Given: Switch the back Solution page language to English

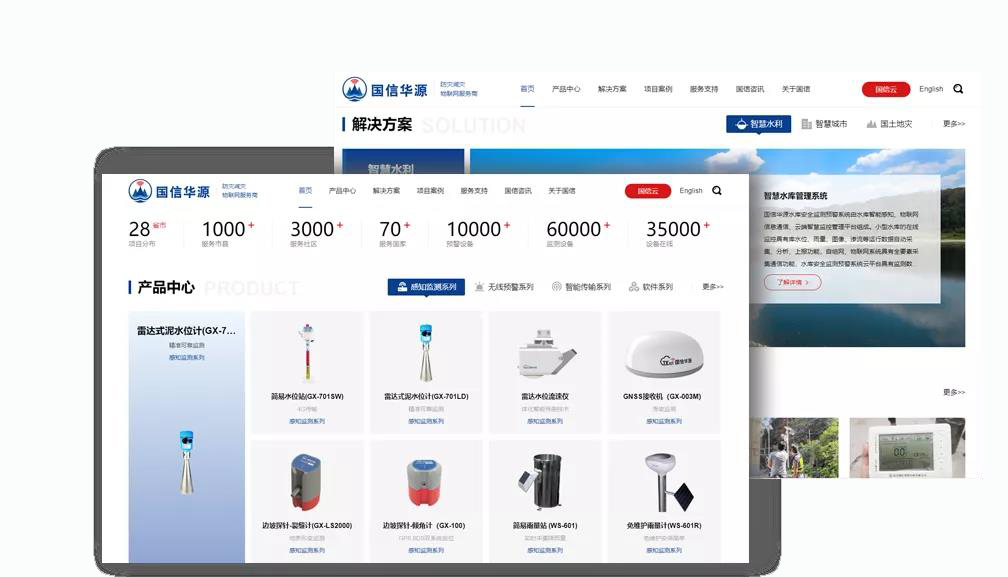Looking at the screenshot, I should point(931,89).
